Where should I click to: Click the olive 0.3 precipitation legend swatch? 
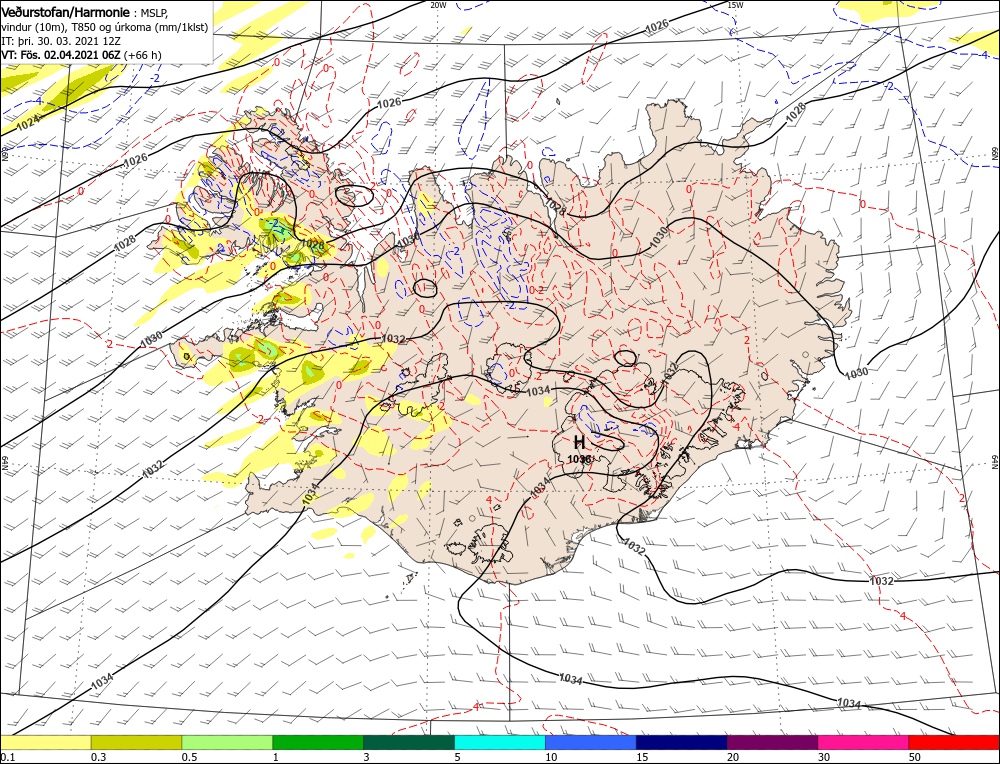pos(136,742)
